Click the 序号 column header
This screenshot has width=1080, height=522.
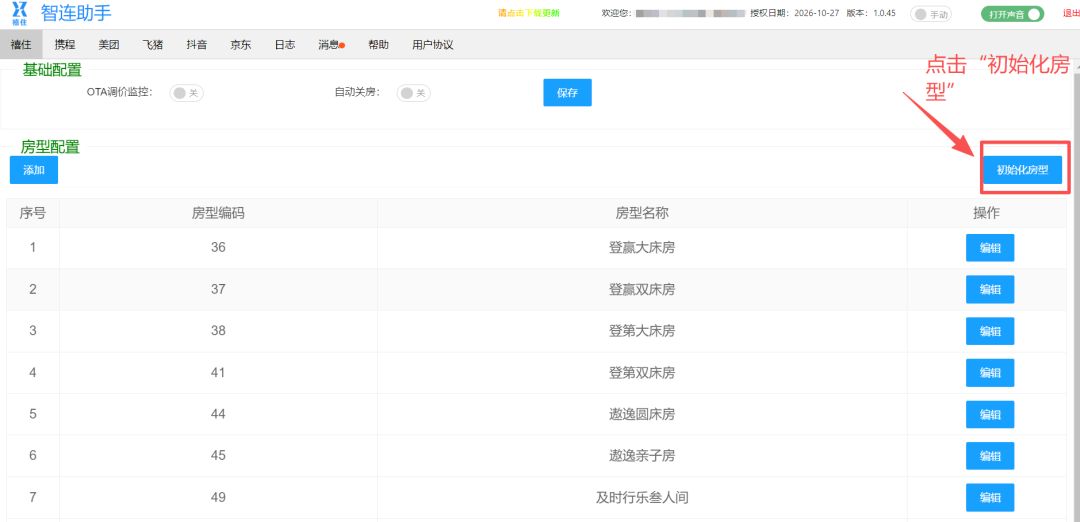[33, 213]
